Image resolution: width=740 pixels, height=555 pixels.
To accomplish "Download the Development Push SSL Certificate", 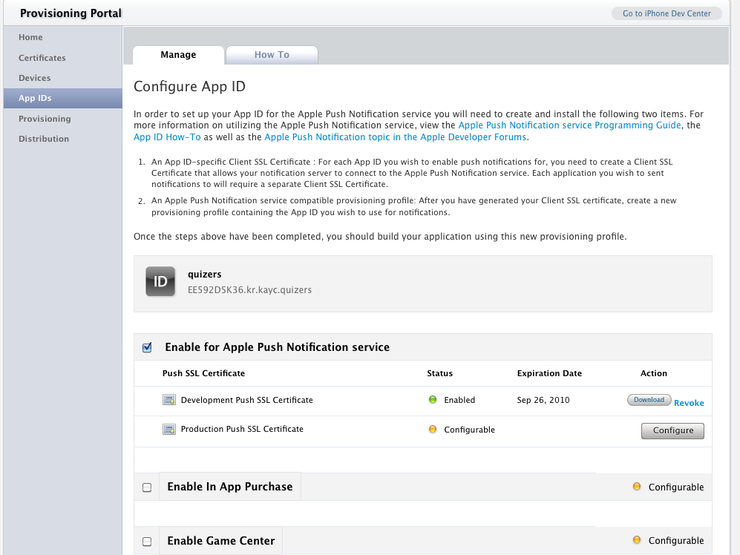I will (x=649, y=400).
